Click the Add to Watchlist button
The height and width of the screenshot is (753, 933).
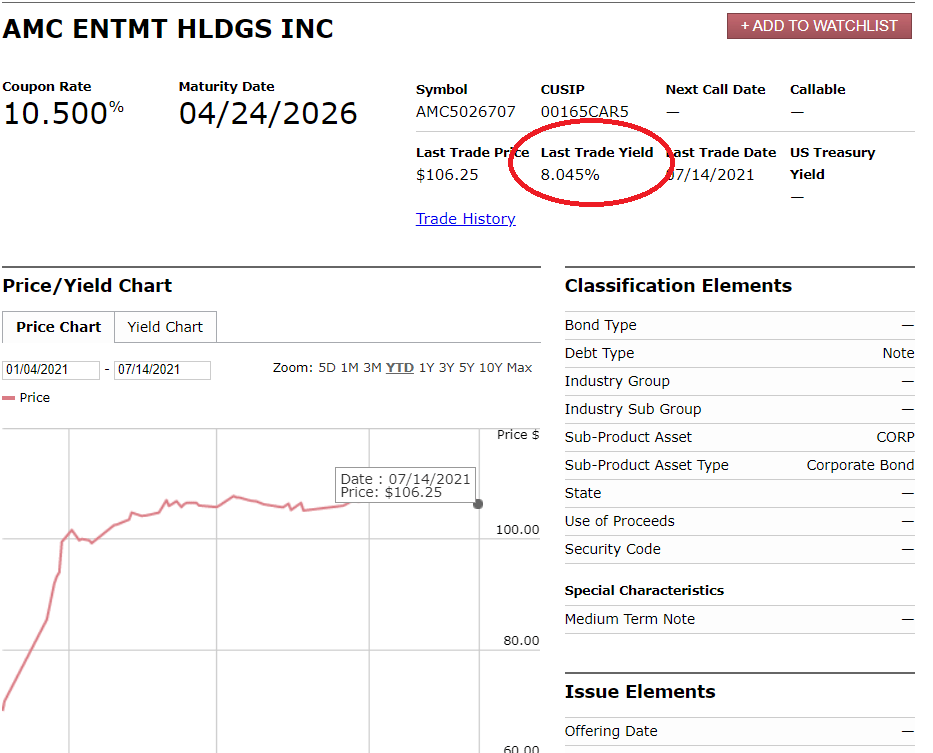(819, 26)
